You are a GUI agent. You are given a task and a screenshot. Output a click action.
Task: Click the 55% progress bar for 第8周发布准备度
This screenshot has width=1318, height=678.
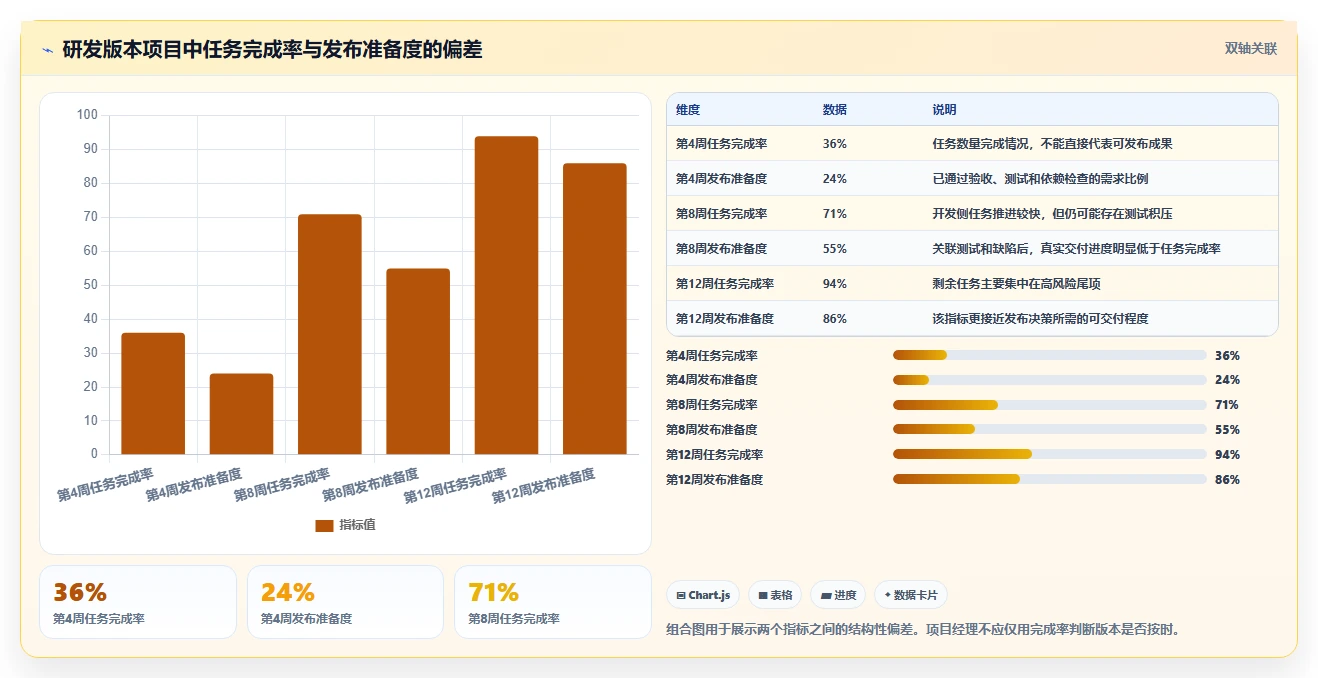[x=1050, y=430]
